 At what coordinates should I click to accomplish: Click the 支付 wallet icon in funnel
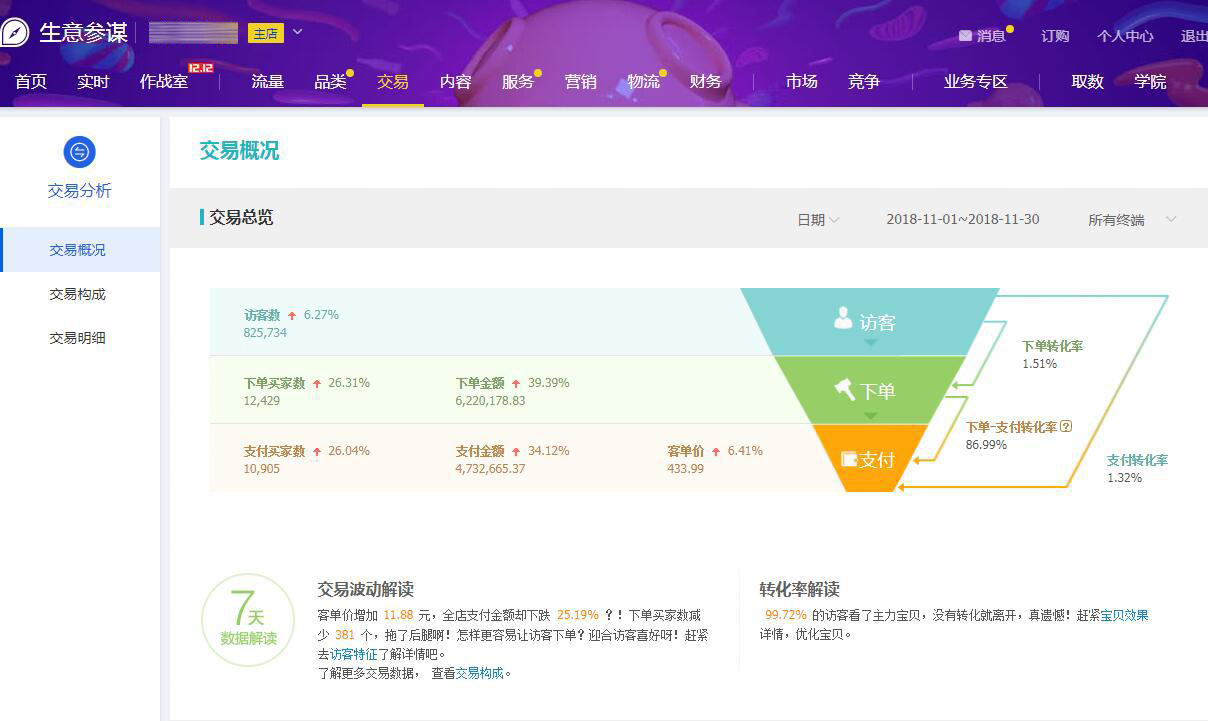click(x=849, y=459)
